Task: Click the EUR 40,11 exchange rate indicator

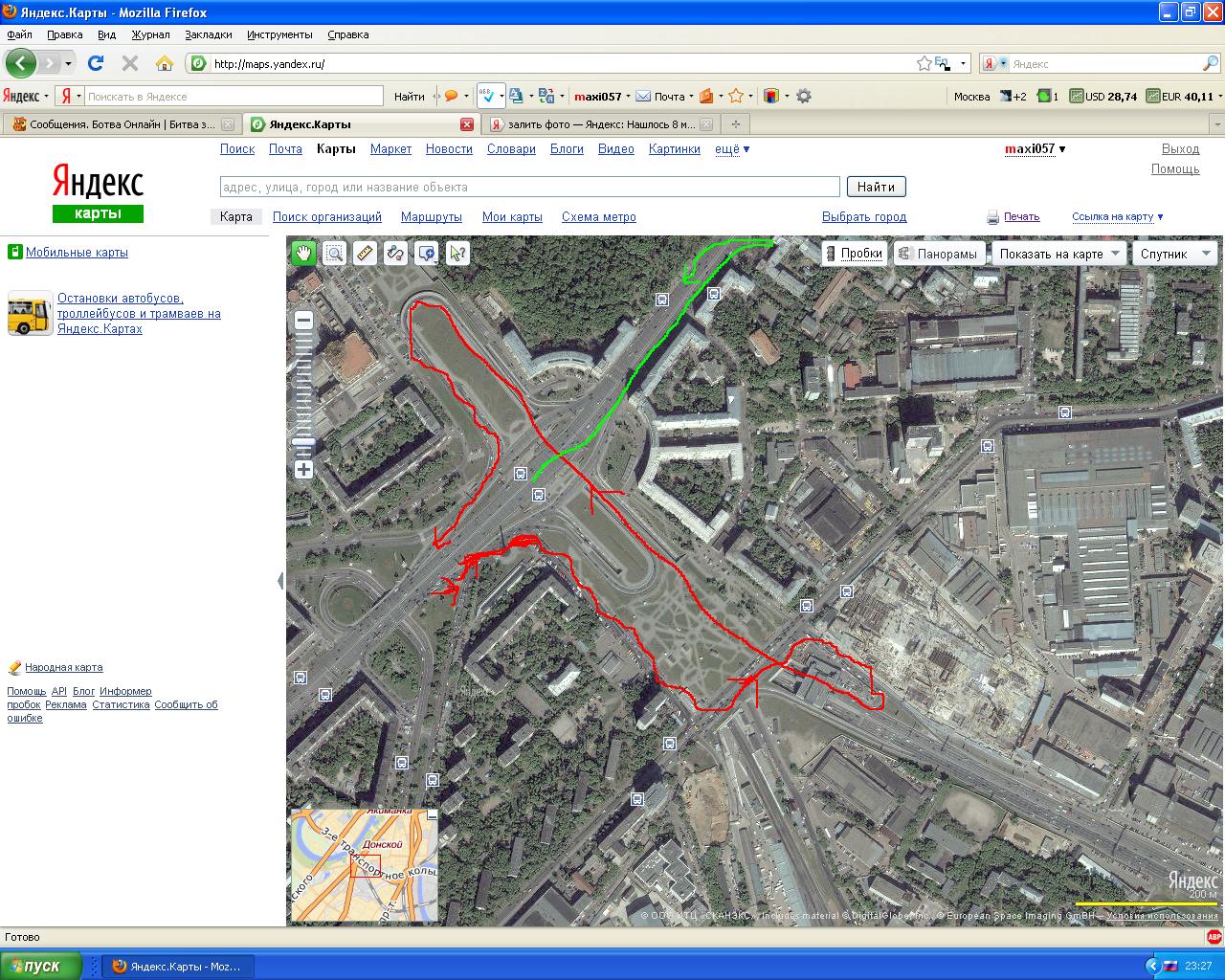Action: (x=1179, y=96)
